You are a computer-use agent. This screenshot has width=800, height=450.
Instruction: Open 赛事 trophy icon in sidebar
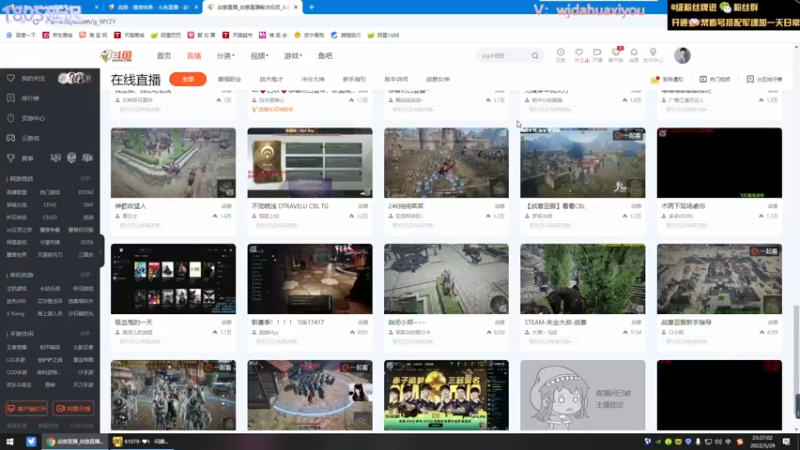tap(11, 158)
